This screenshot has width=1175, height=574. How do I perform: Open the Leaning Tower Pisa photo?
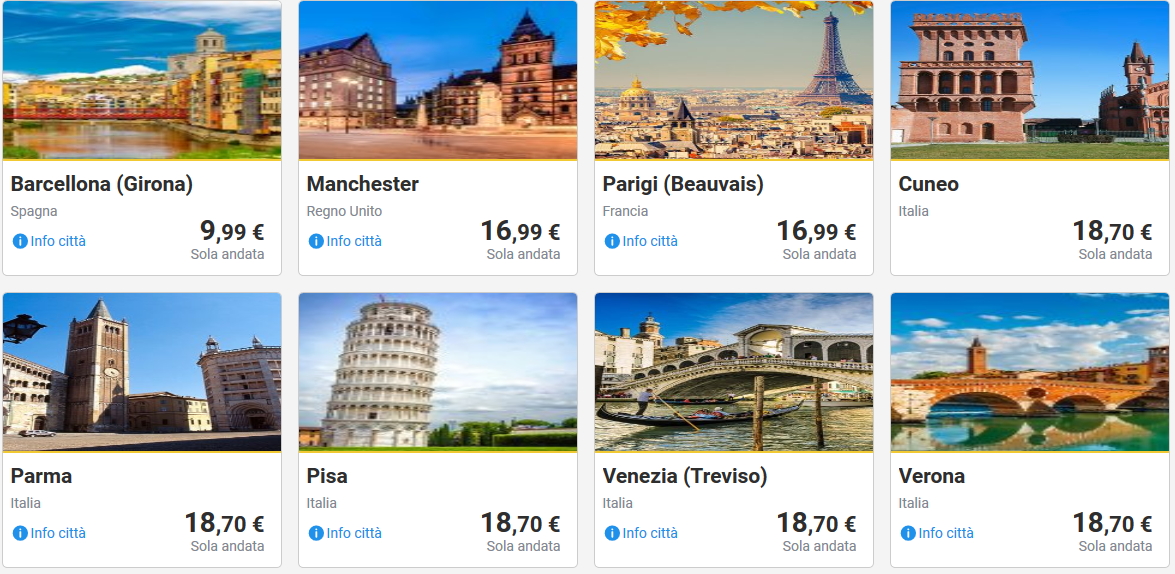(438, 372)
